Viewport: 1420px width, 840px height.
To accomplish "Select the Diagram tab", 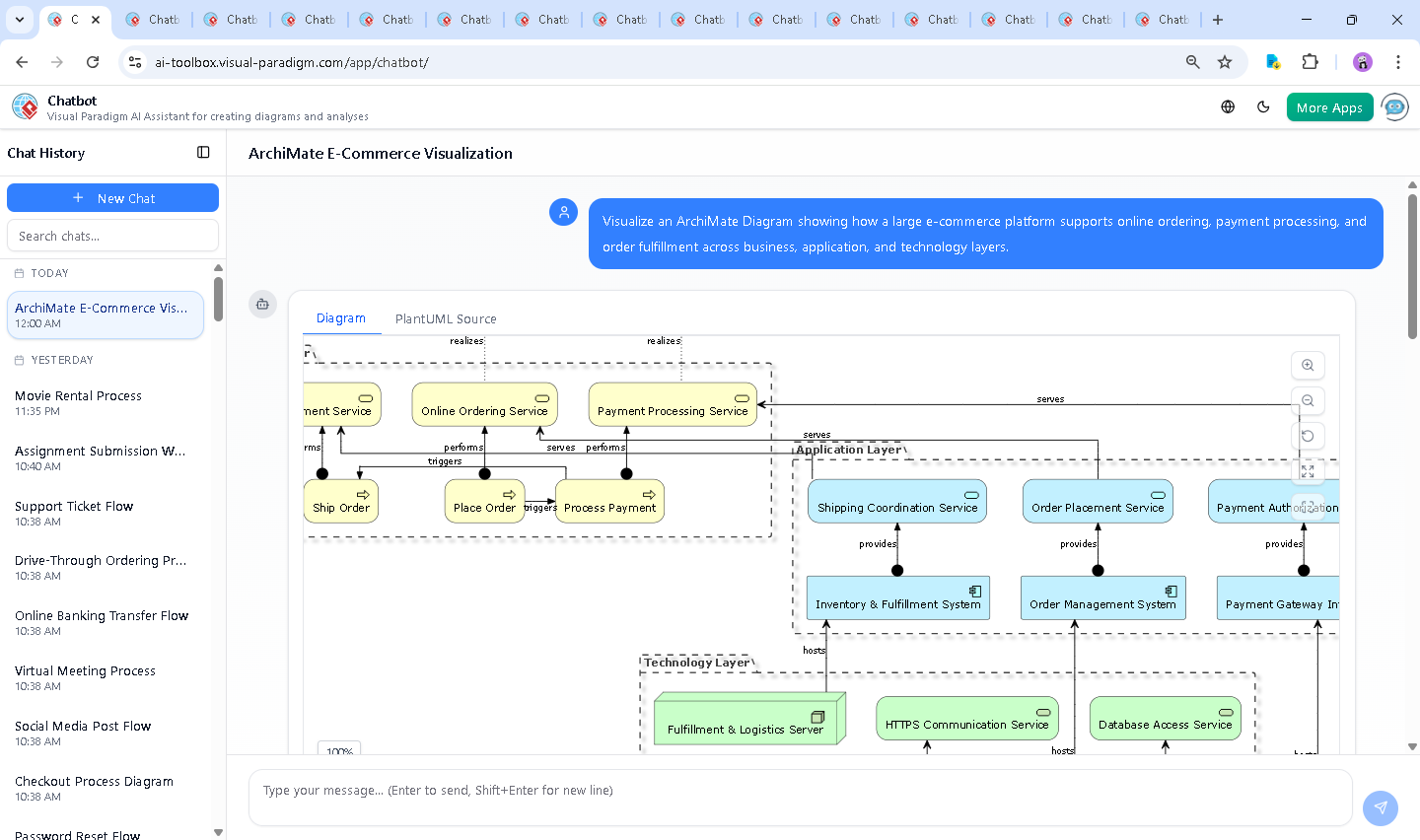I will (x=340, y=318).
